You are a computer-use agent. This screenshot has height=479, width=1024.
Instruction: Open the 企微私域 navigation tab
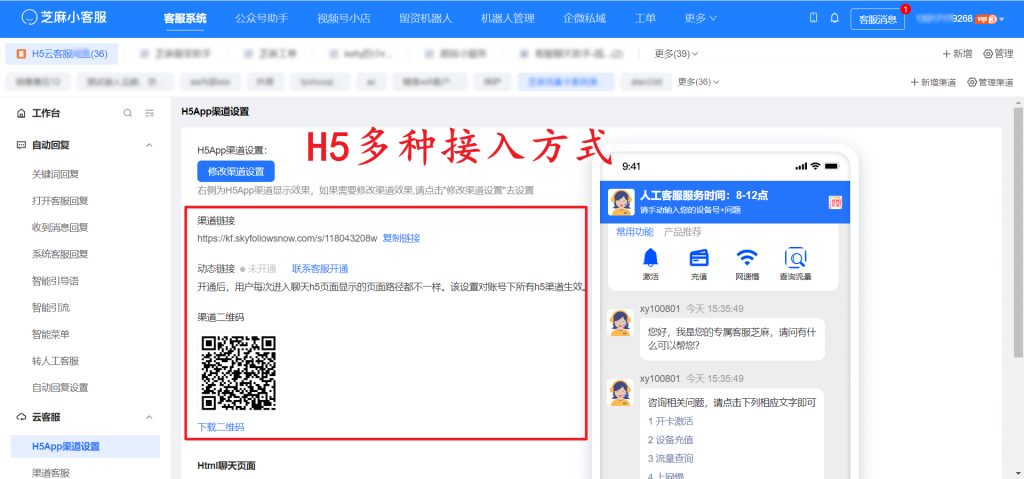pyautogui.click(x=584, y=18)
